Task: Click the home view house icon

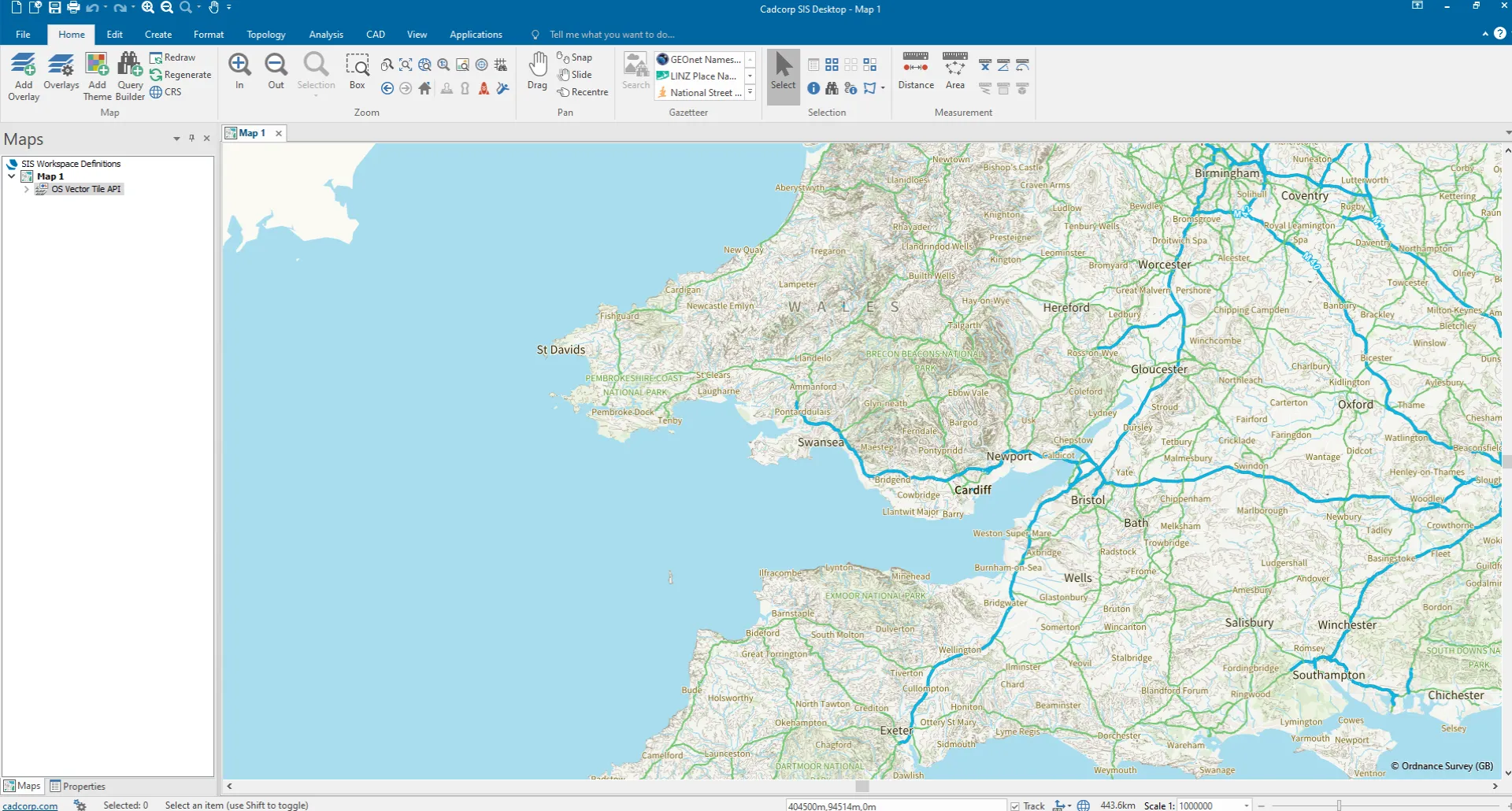Action: coord(424,88)
